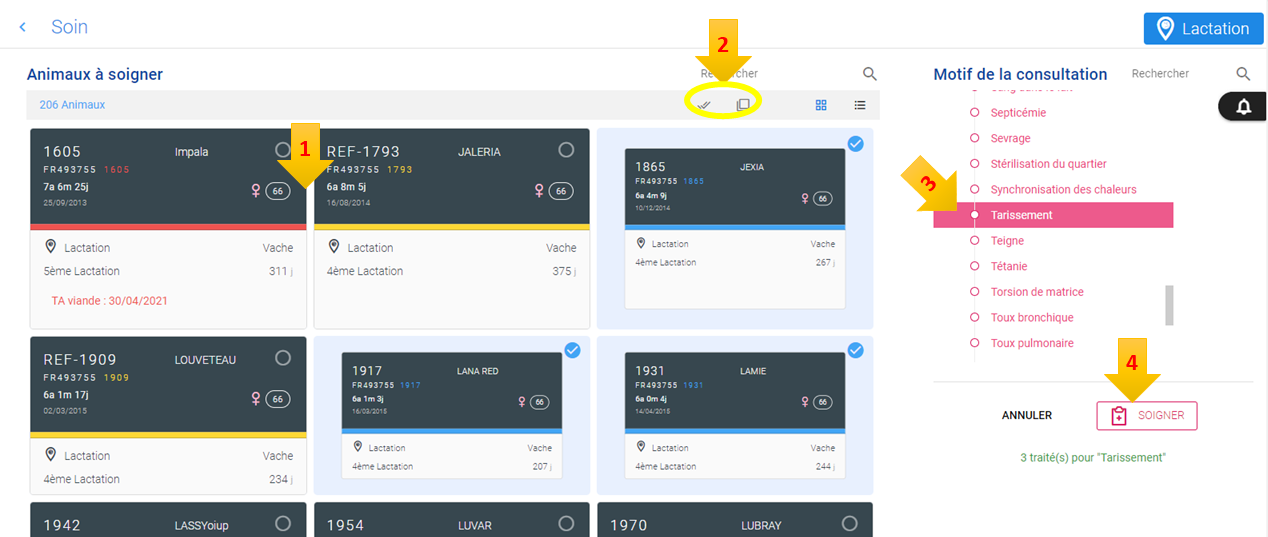The height and width of the screenshot is (537, 1268).
Task: Switch to the grid view
Action: pos(821,105)
